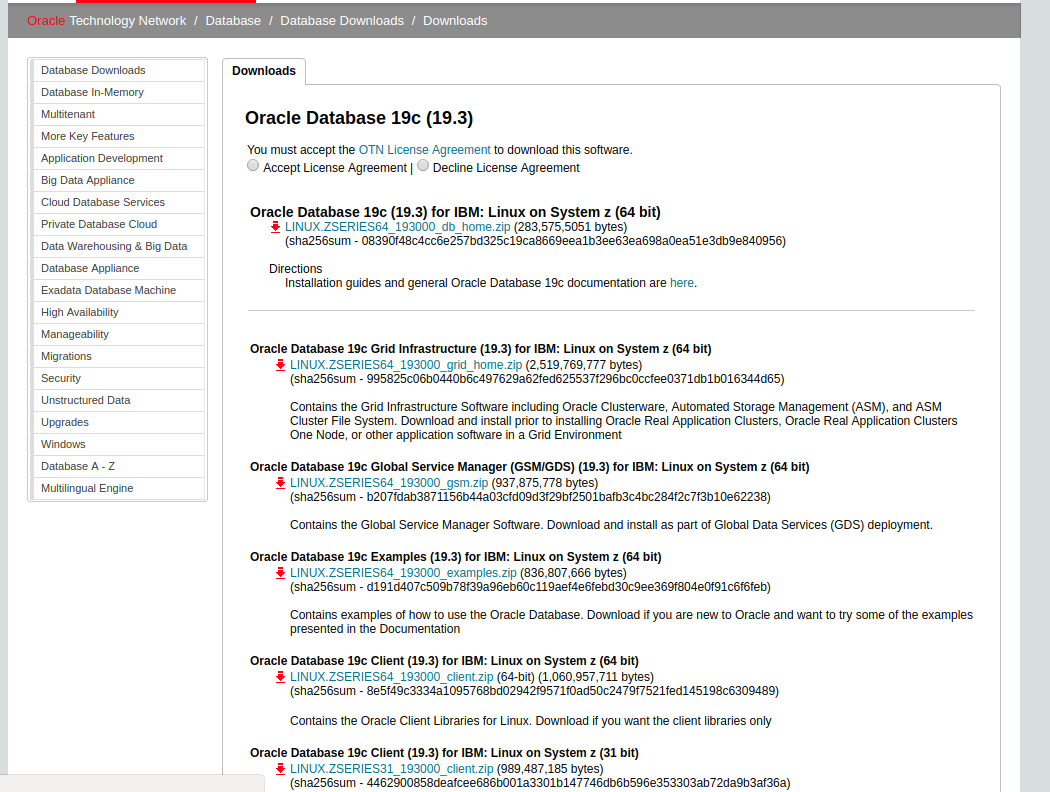This screenshot has width=1050, height=792.
Task: Select Accept License Agreement radio button
Action: coord(252,165)
